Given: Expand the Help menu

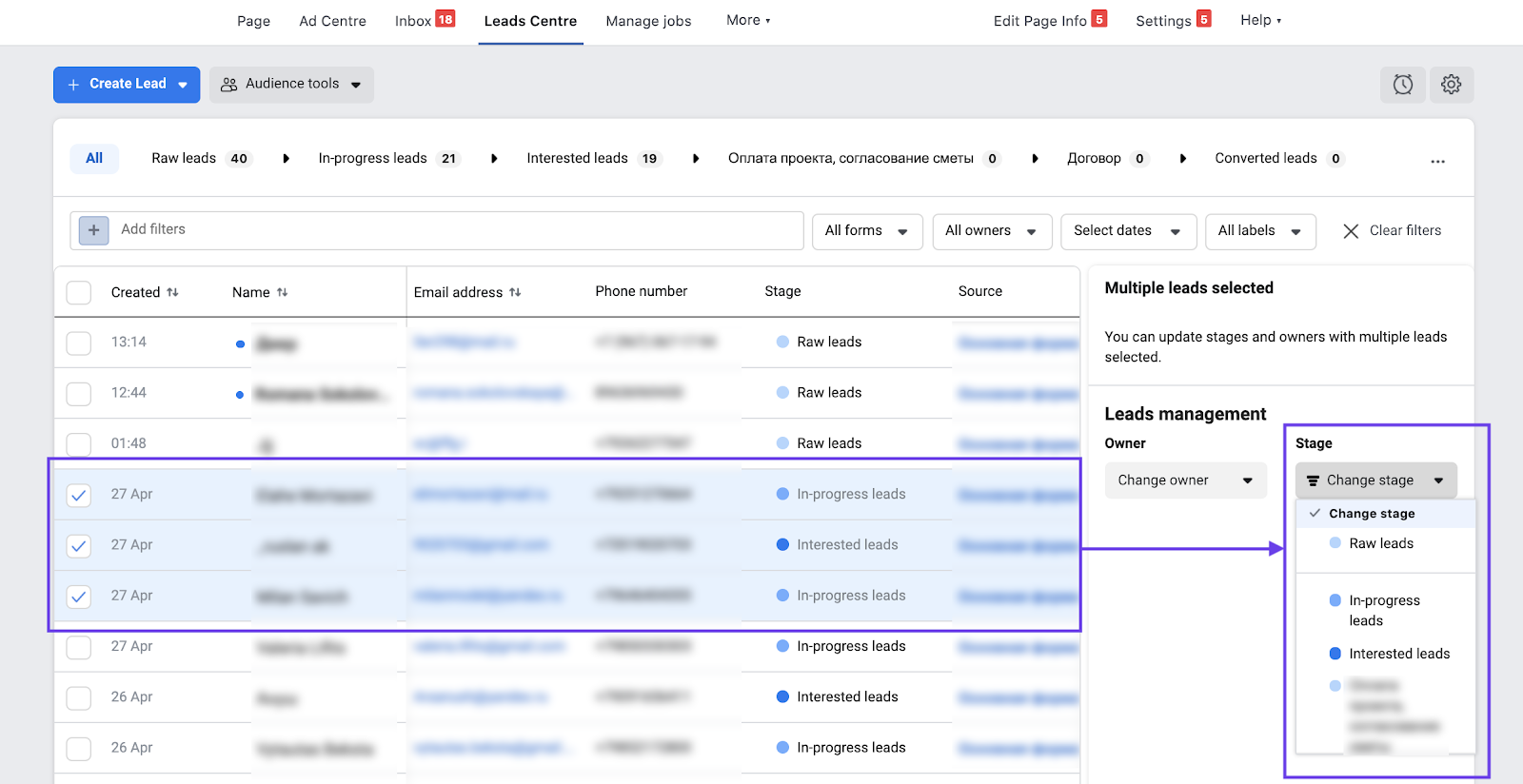Looking at the screenshot, I should [x=1261, y=20].
